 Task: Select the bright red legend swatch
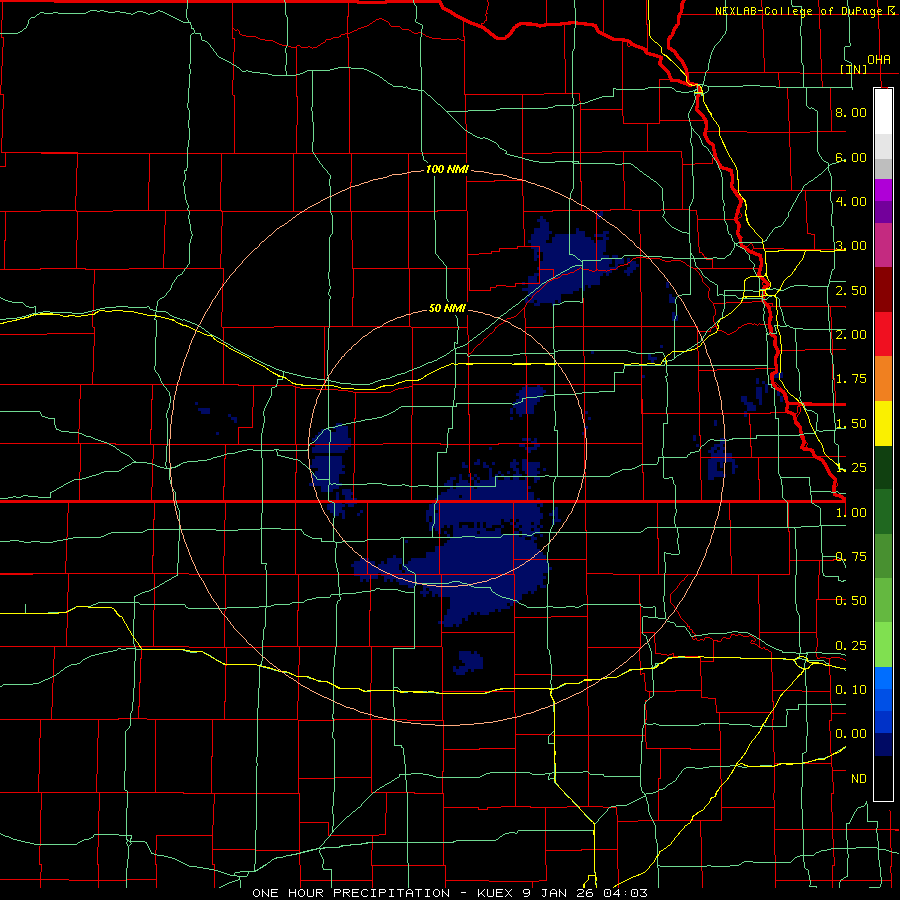click(x=883, y=334)
